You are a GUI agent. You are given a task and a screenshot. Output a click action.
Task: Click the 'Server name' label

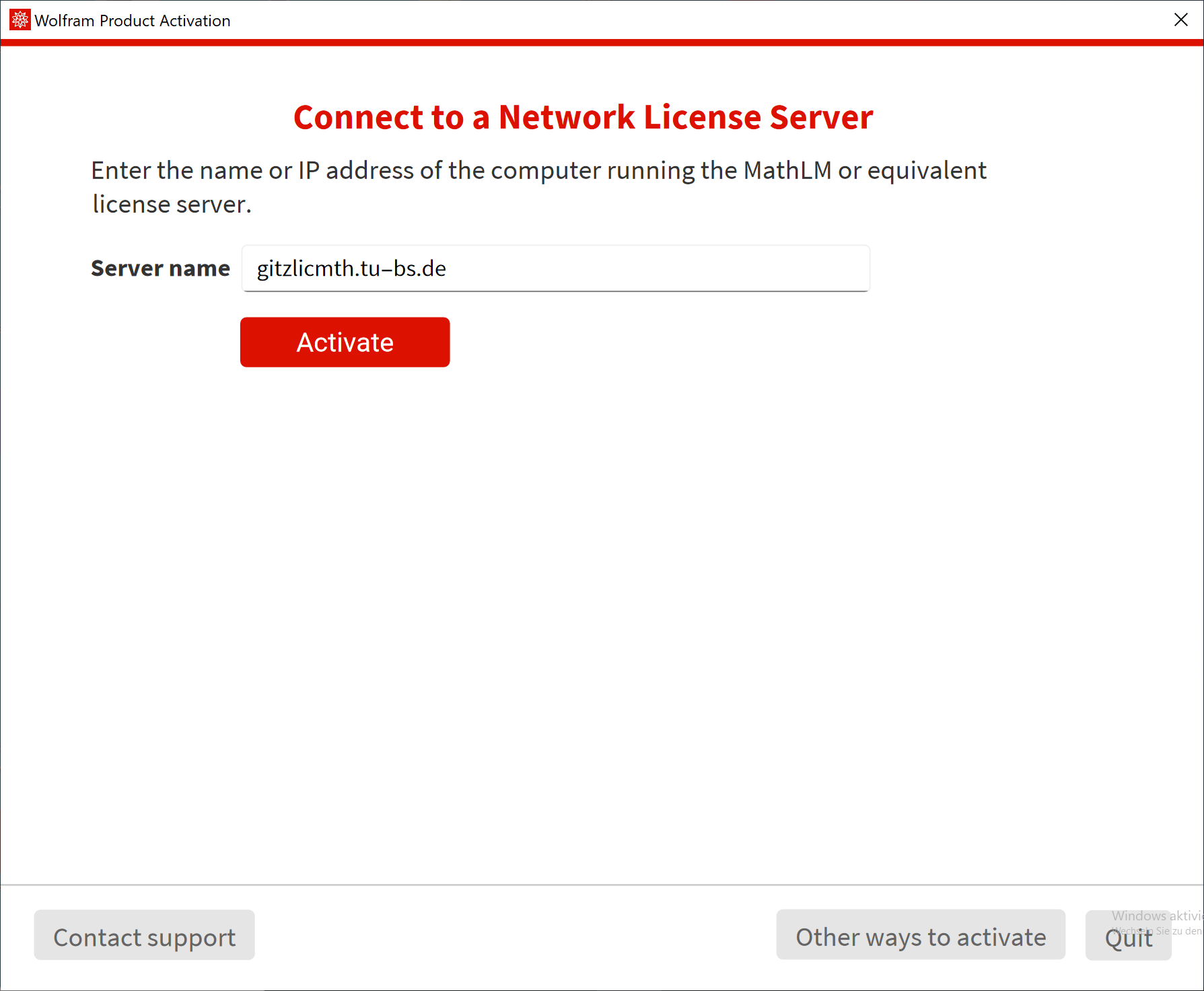click(160, 268)
